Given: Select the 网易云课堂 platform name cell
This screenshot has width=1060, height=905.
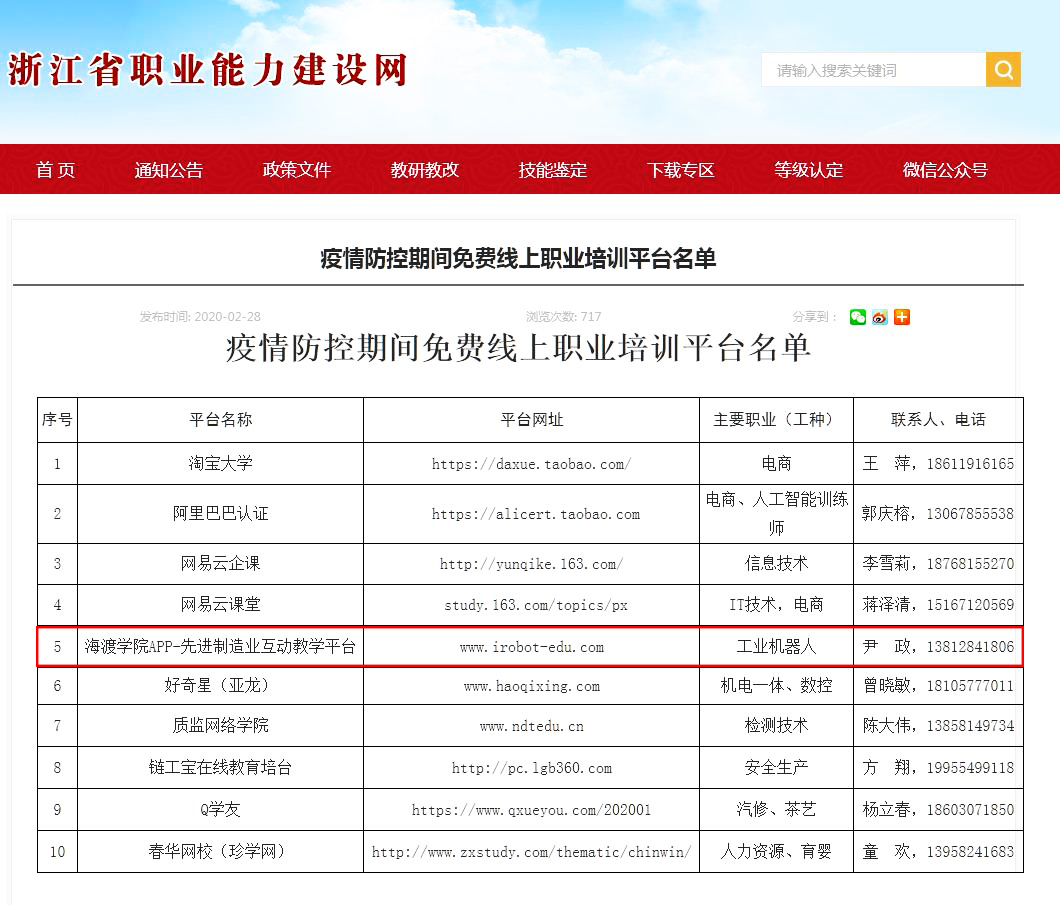Looking at the screenshot, I should click(x=220, y=604).
